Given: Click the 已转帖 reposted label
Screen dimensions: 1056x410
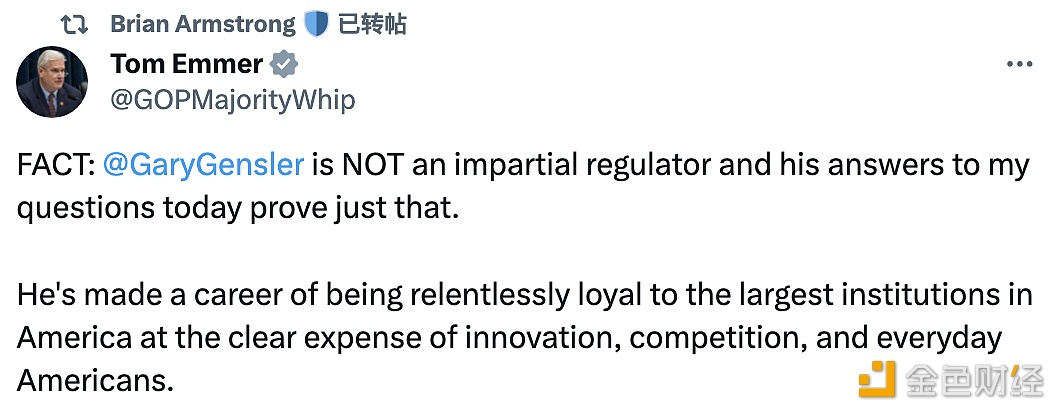Looking at the screenshot, I should tap(372, 24).
